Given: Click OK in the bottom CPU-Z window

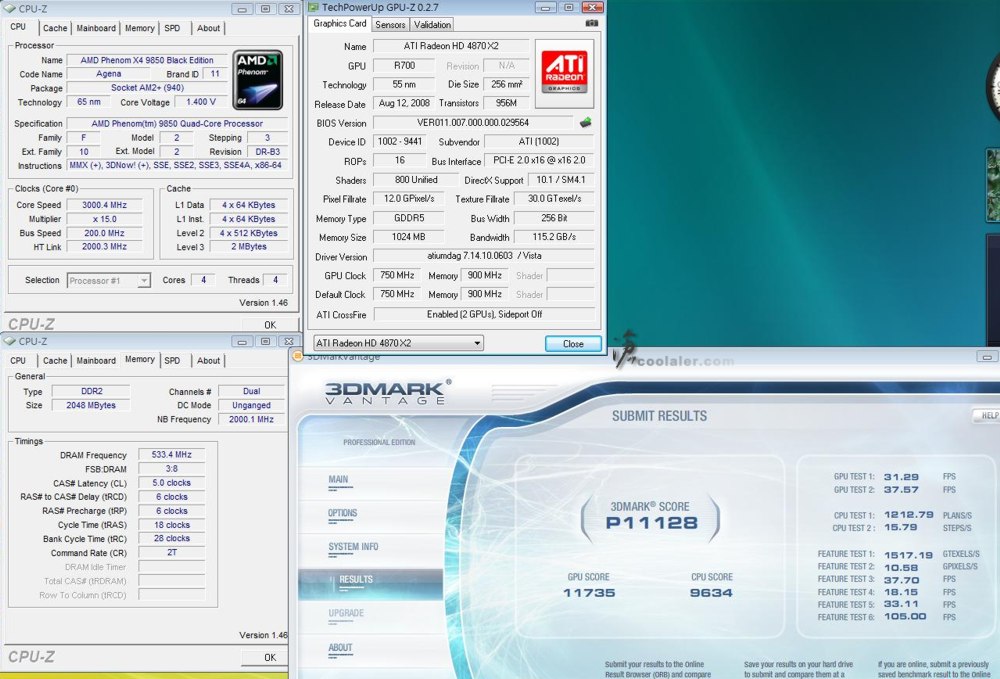Looking at the screenshot, I should pyautogui.click(x=270, y=657).
